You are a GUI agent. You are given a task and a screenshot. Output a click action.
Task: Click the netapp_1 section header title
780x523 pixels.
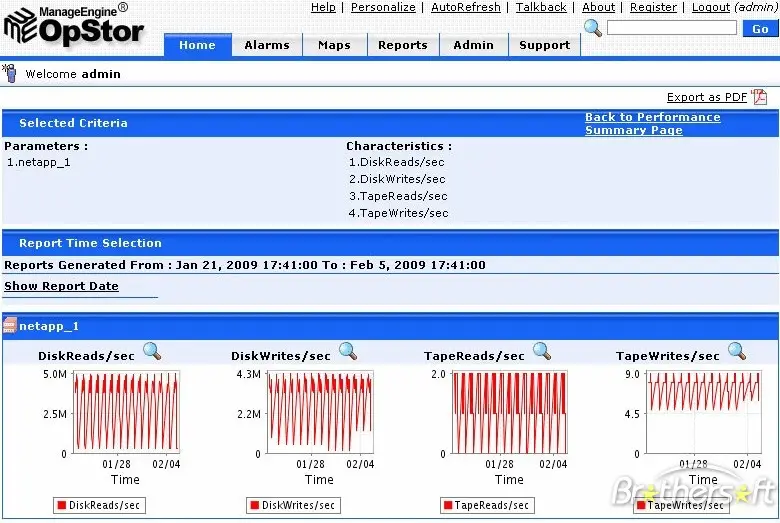49,326
